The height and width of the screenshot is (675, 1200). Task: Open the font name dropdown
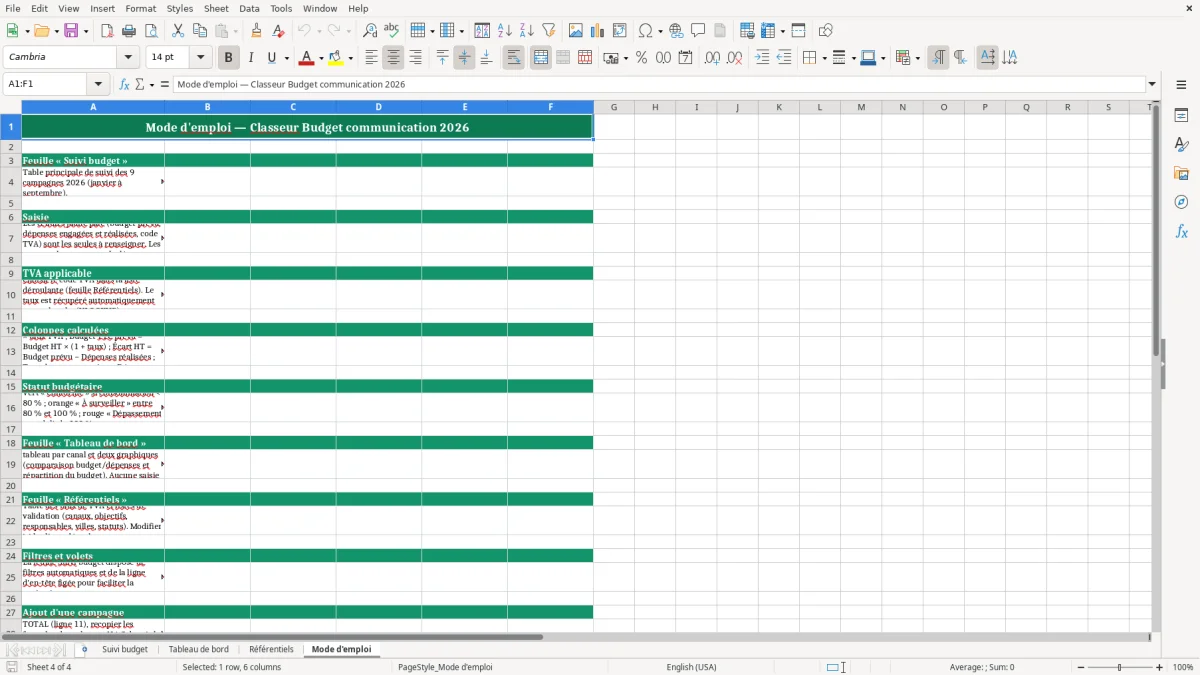(126, 58)
